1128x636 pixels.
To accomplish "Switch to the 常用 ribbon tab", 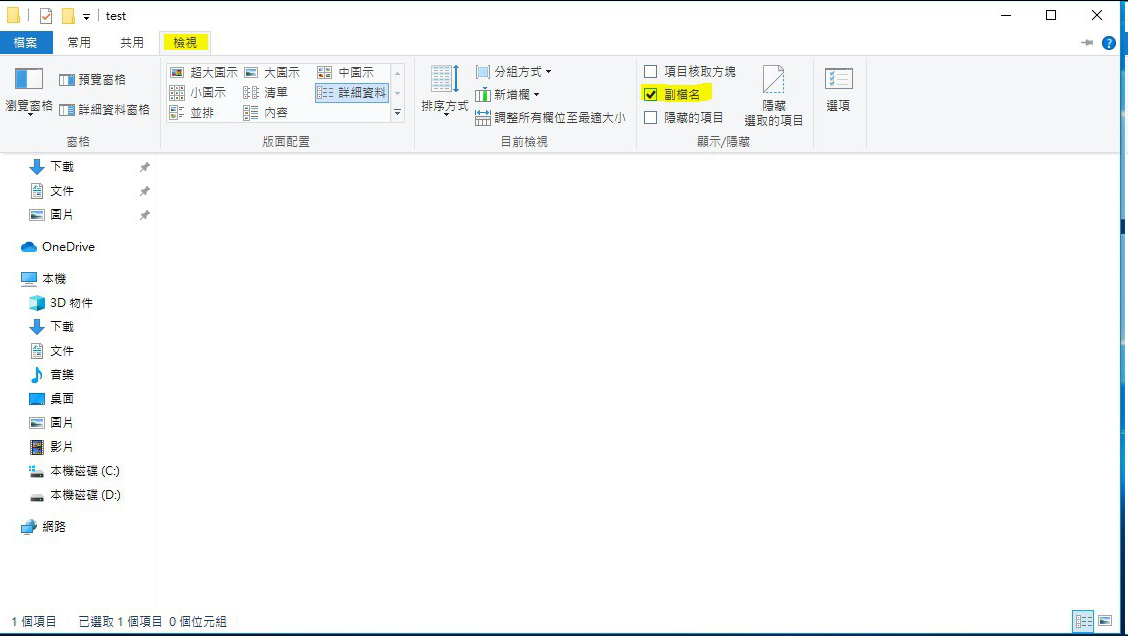I will (x=79, y=43).
